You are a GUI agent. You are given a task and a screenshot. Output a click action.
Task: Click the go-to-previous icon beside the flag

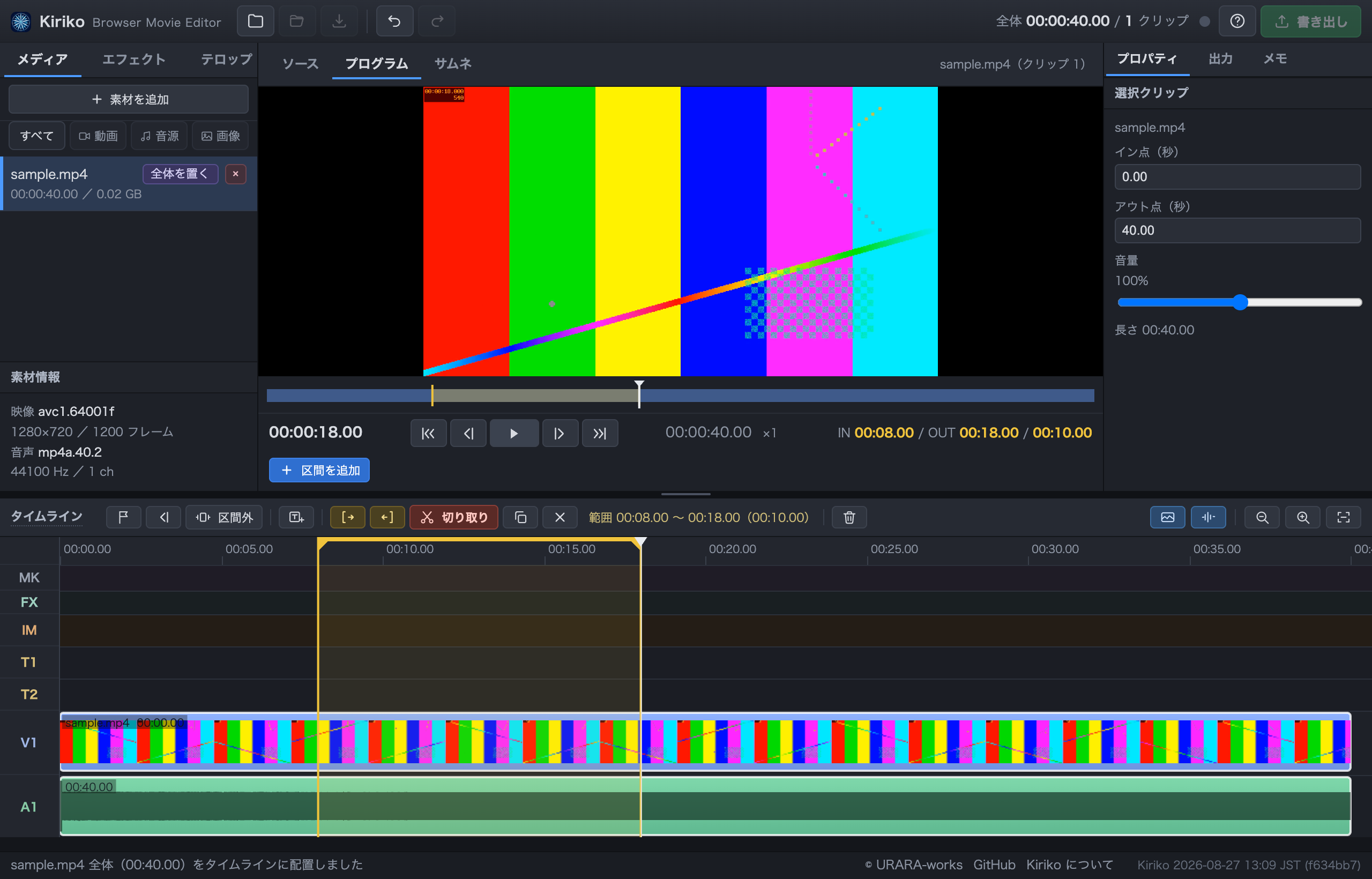click(x=164, y=517)
